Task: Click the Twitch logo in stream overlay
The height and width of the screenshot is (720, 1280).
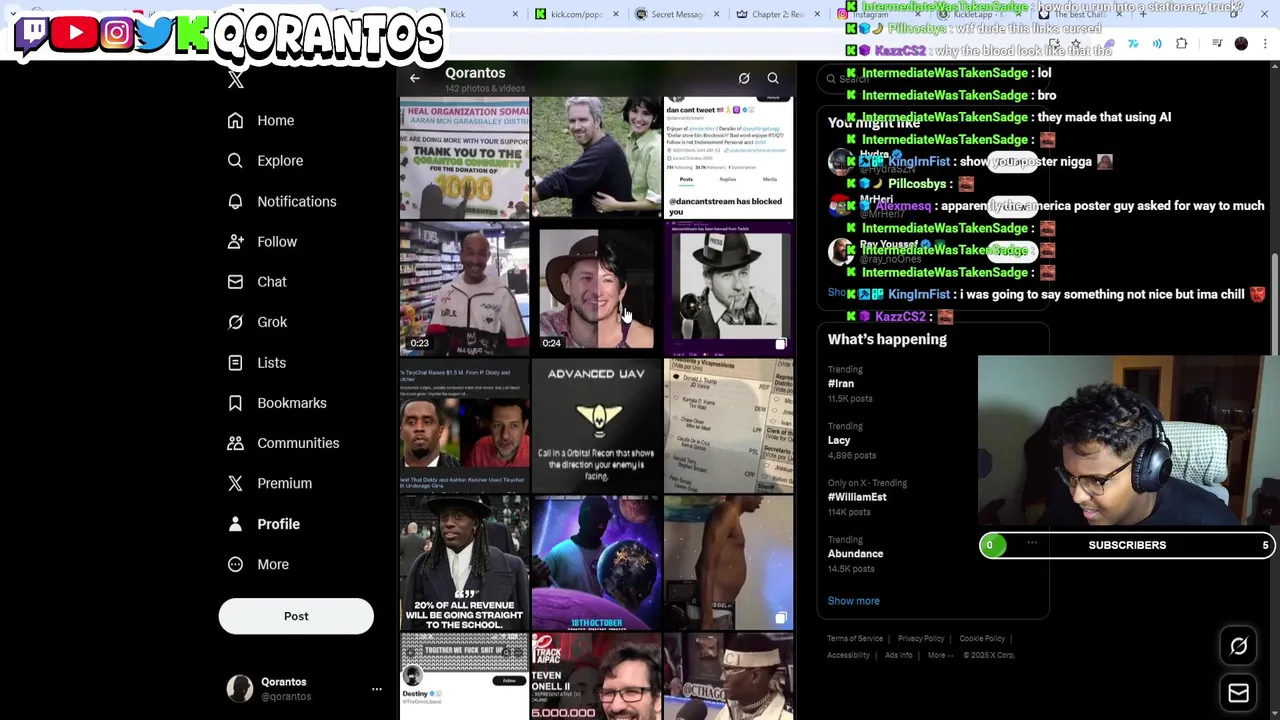Action: (32, 33)
